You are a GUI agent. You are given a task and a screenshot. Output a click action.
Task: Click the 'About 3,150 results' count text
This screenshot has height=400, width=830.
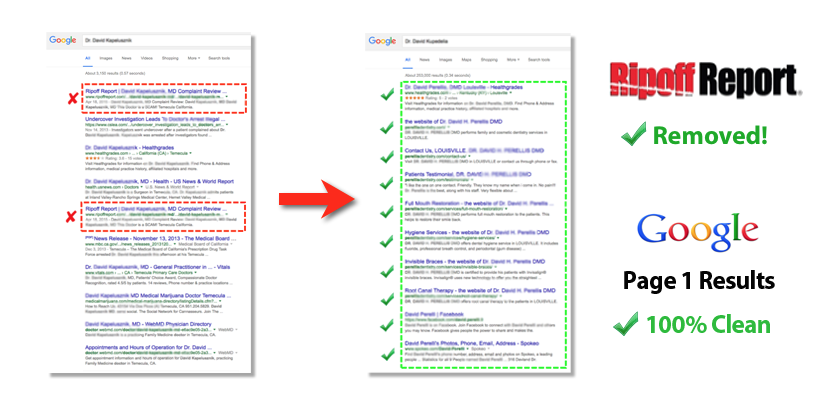[x=110, y=74]
